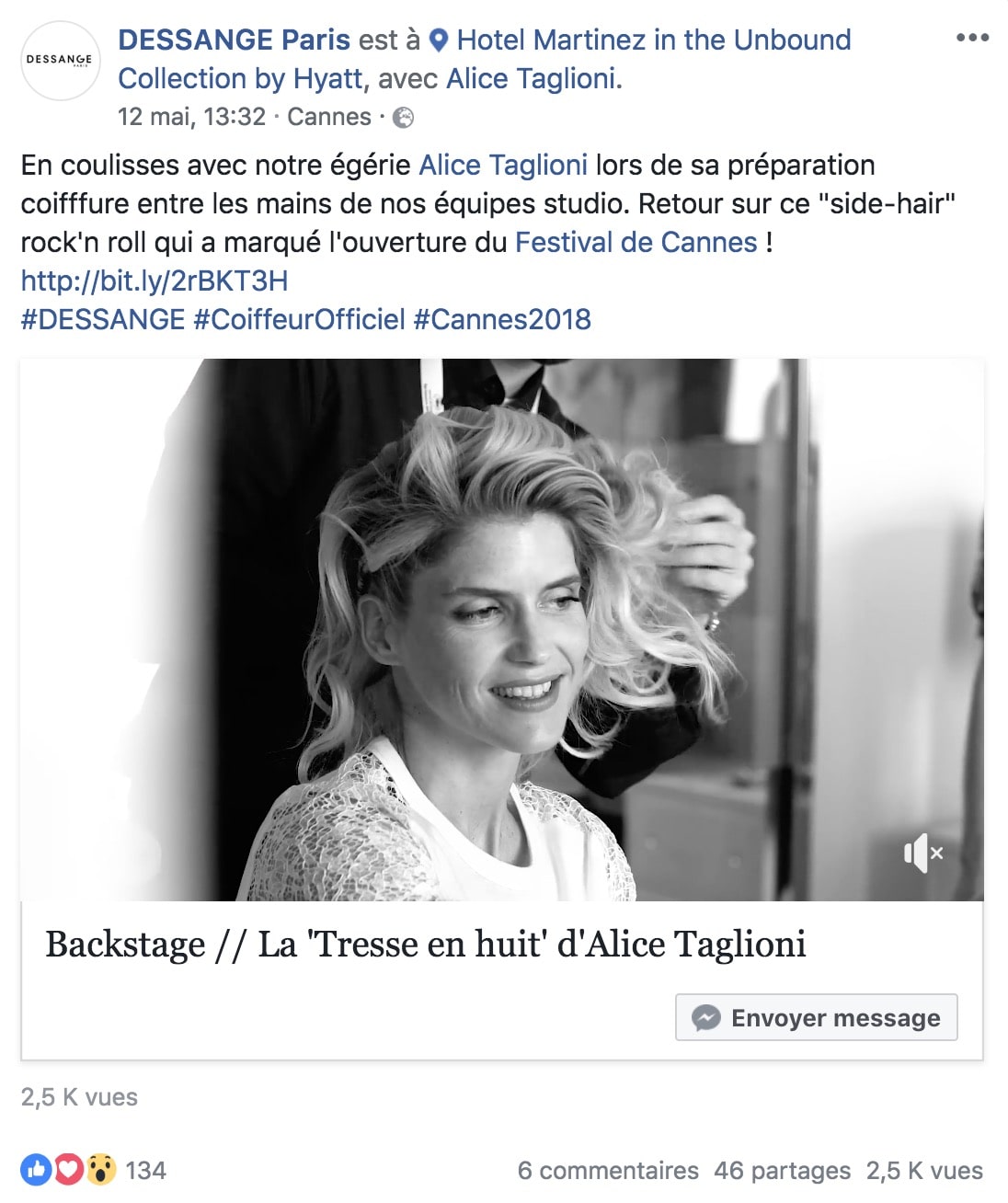Screen dimensions: 1008x1203
Task: Click the Like reaction icon
Action: tap(37, 1170)
